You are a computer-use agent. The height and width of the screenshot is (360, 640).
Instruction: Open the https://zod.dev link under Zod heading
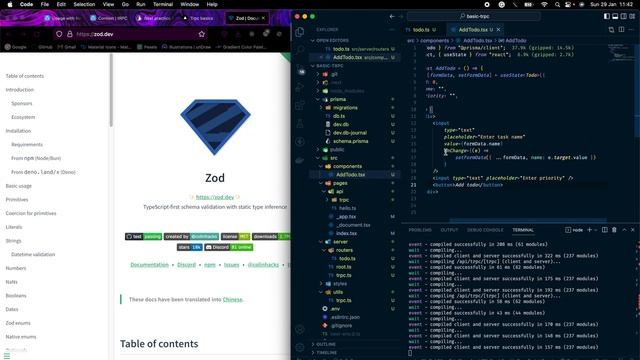tap(215, 197)
